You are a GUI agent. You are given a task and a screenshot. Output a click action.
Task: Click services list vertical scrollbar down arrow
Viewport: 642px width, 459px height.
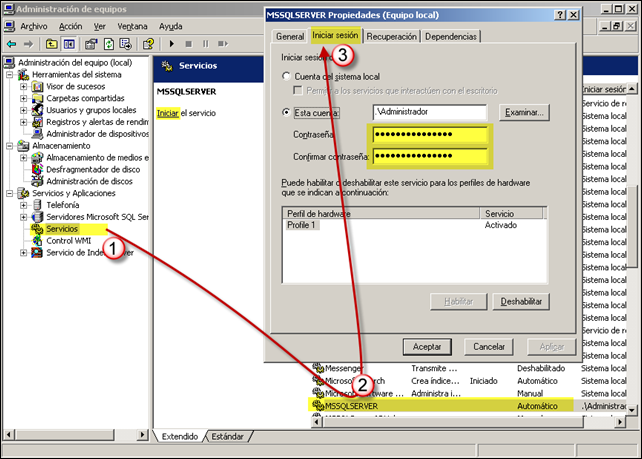coord(632,409)
